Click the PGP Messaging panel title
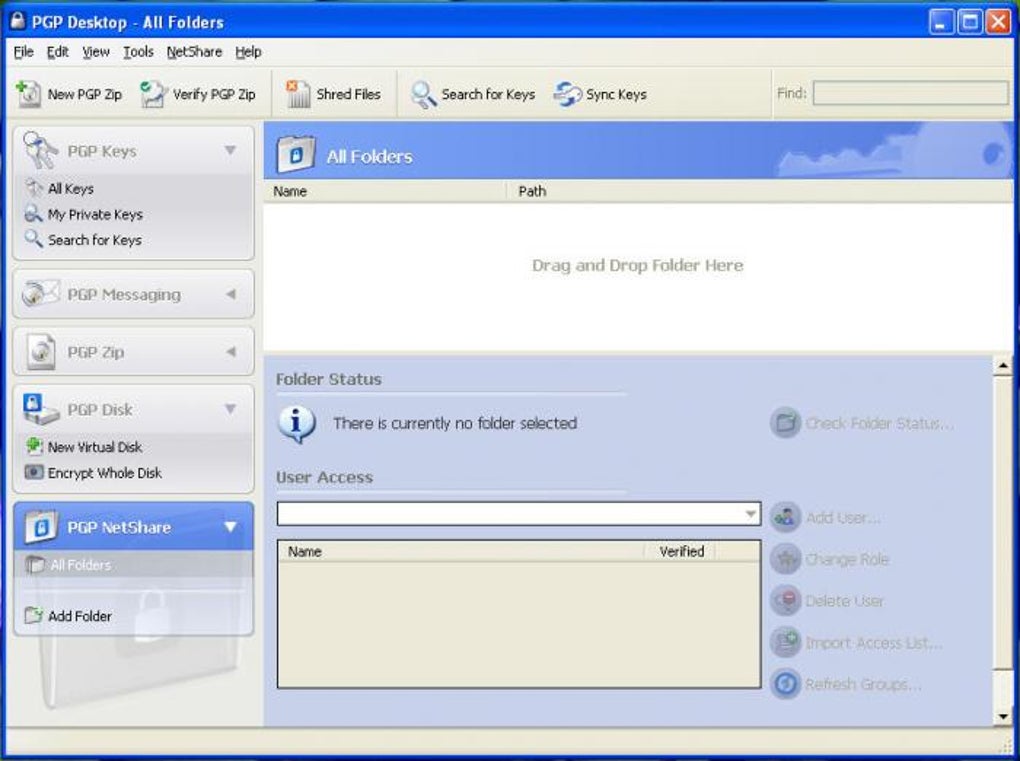This screenshot has height=761, width=1020. (x=124, y=295)
